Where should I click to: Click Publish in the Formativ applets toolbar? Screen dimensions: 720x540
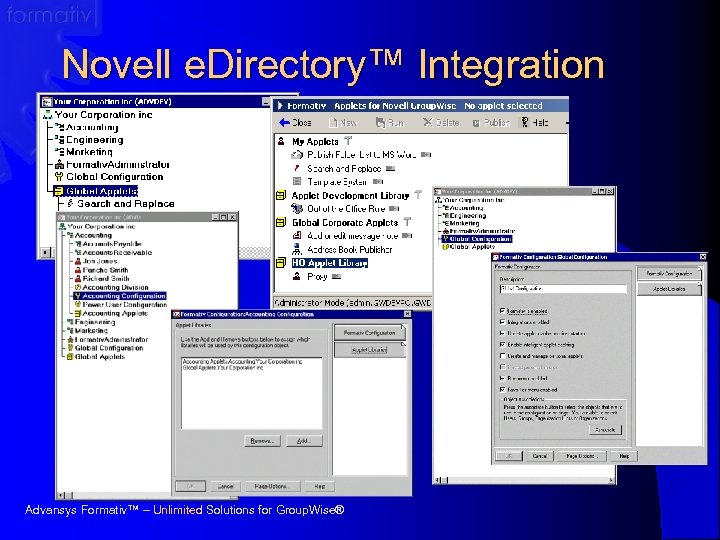coord(491,123)
